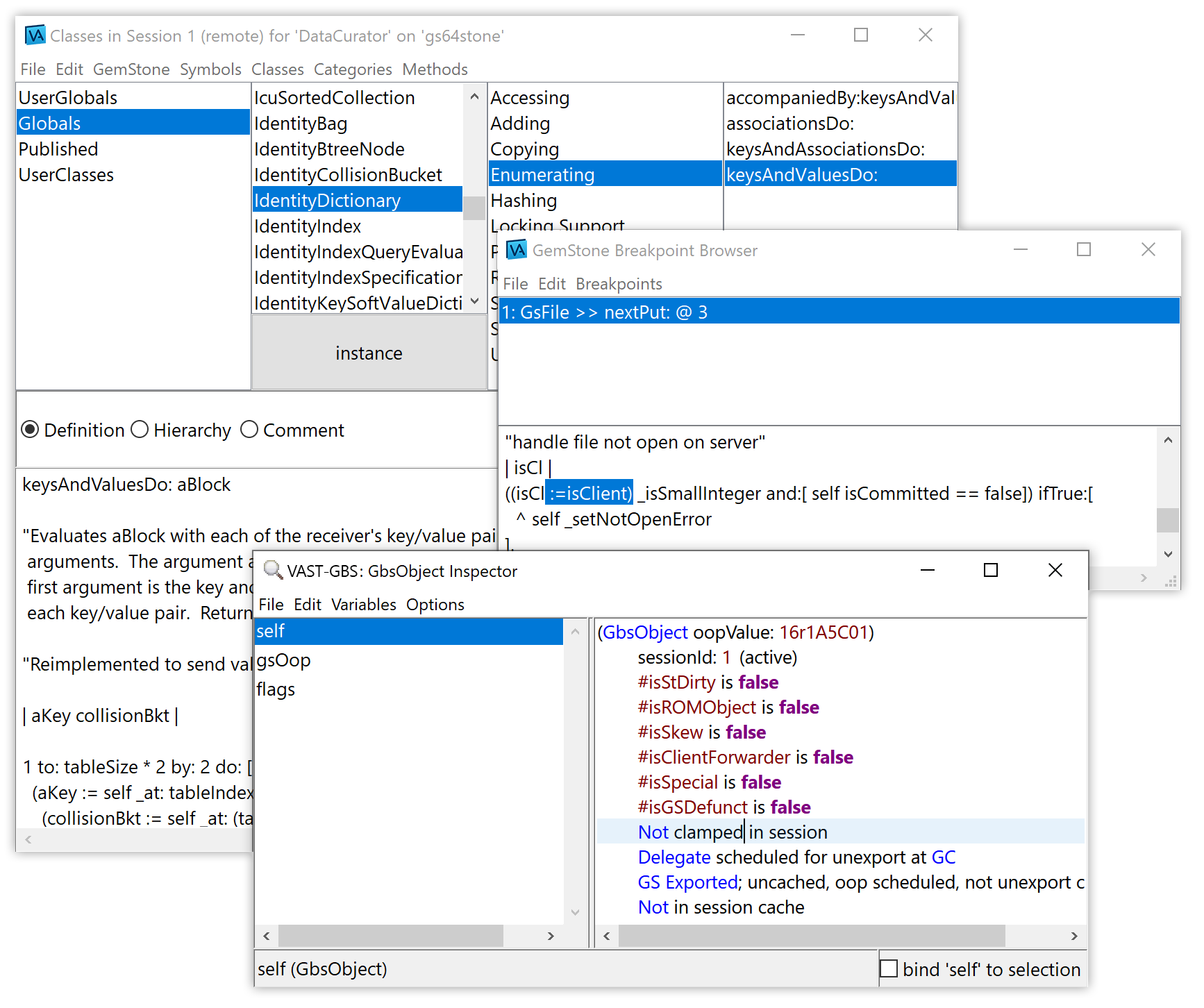
Task: Open the Classes menu
Action: click(x=278, y=69)
